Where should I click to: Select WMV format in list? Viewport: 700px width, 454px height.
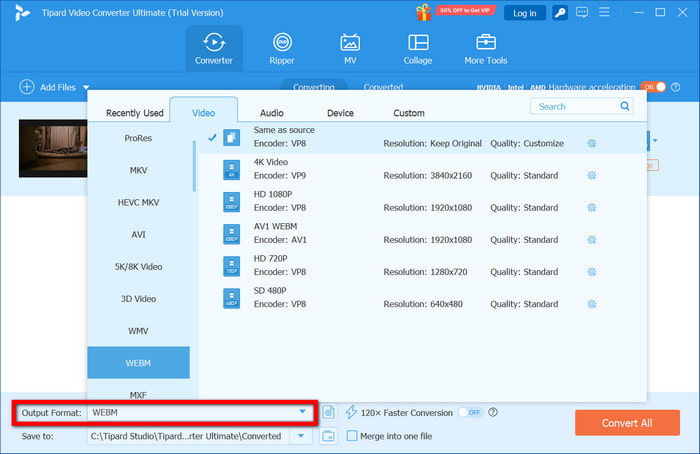pyautogui.click(x=138, y=331)
